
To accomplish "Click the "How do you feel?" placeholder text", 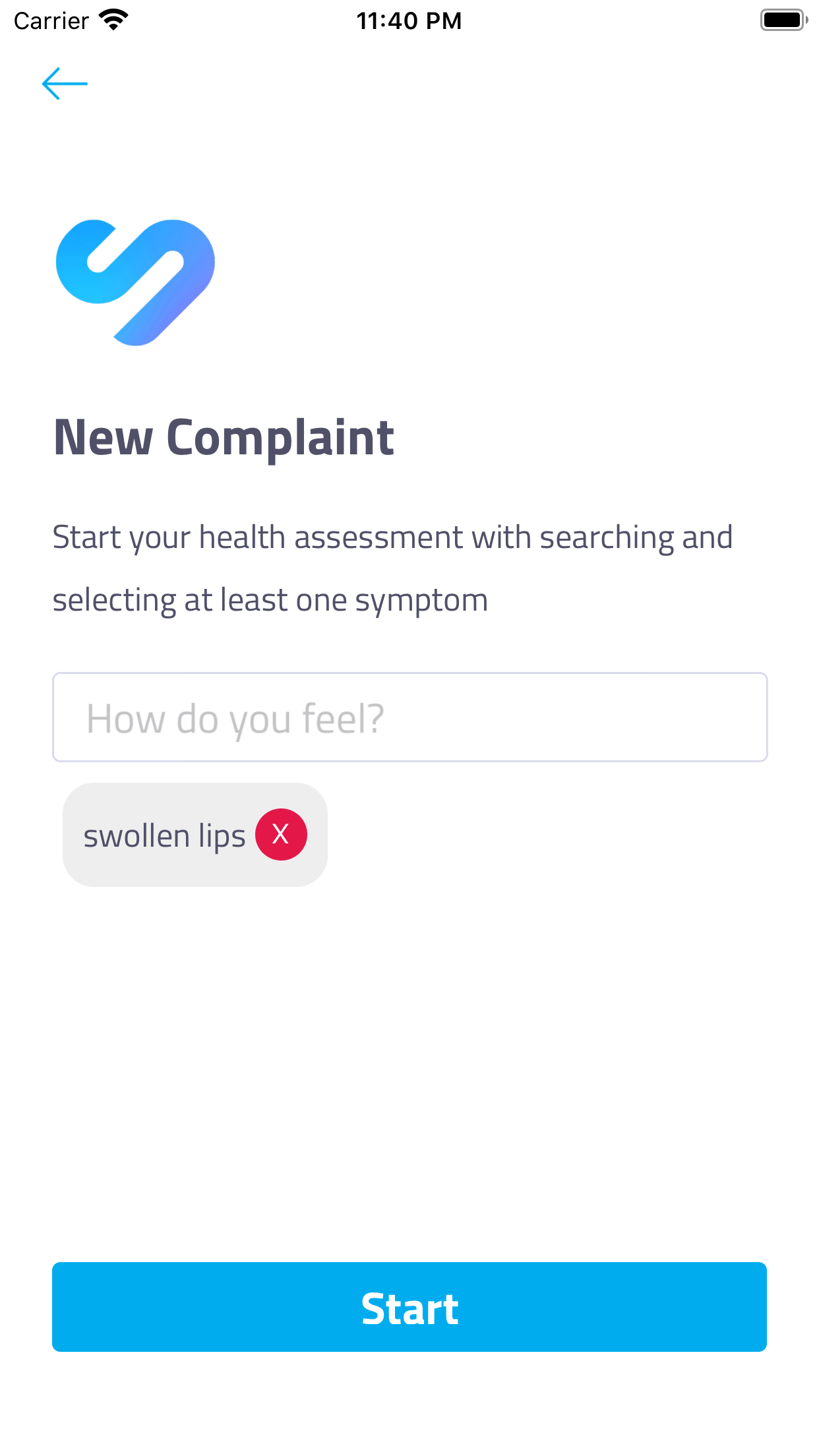I will (235, 719).
